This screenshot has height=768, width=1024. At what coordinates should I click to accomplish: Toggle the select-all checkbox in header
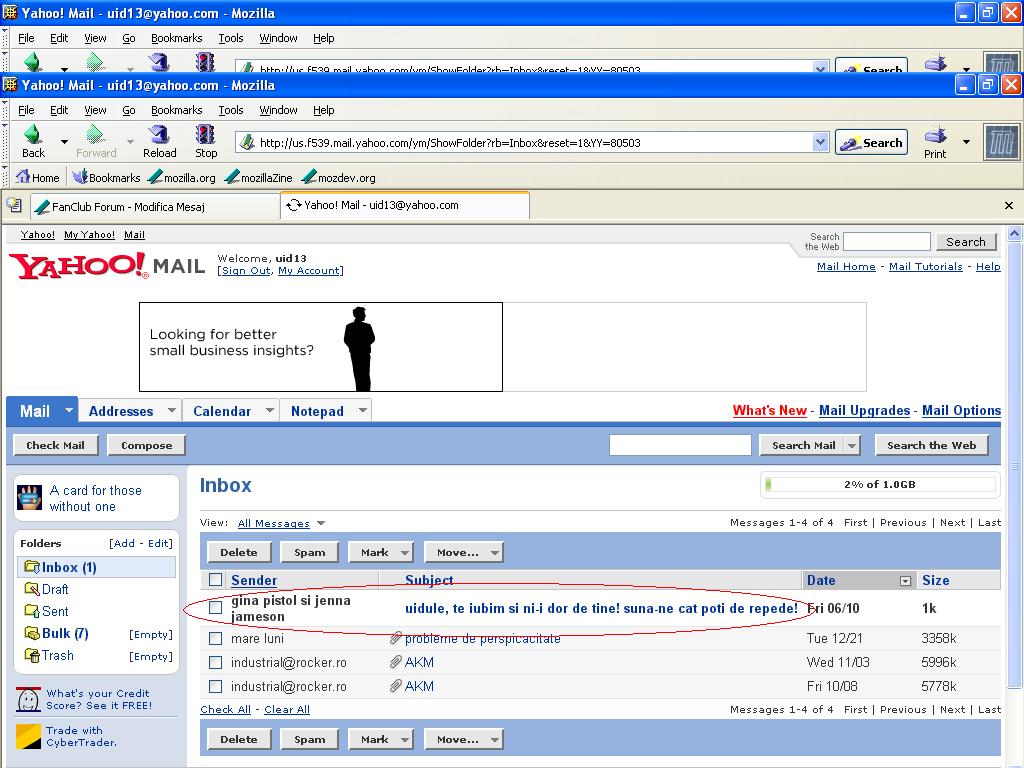(215, 580)
